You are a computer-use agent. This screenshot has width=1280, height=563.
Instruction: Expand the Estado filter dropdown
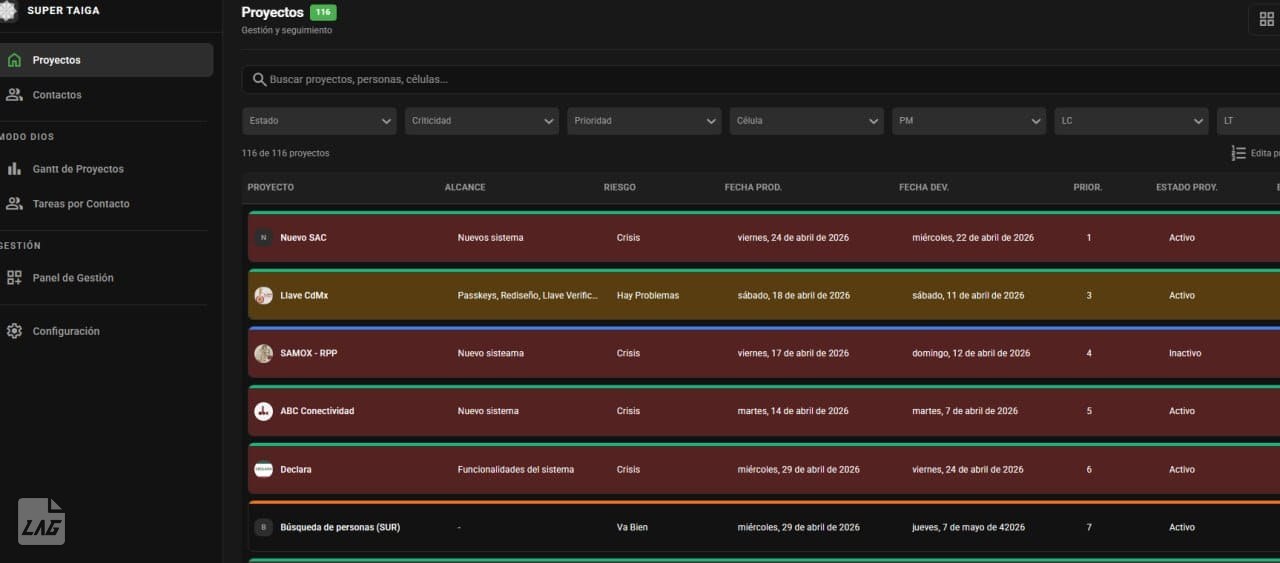click(x=319, y=121)
